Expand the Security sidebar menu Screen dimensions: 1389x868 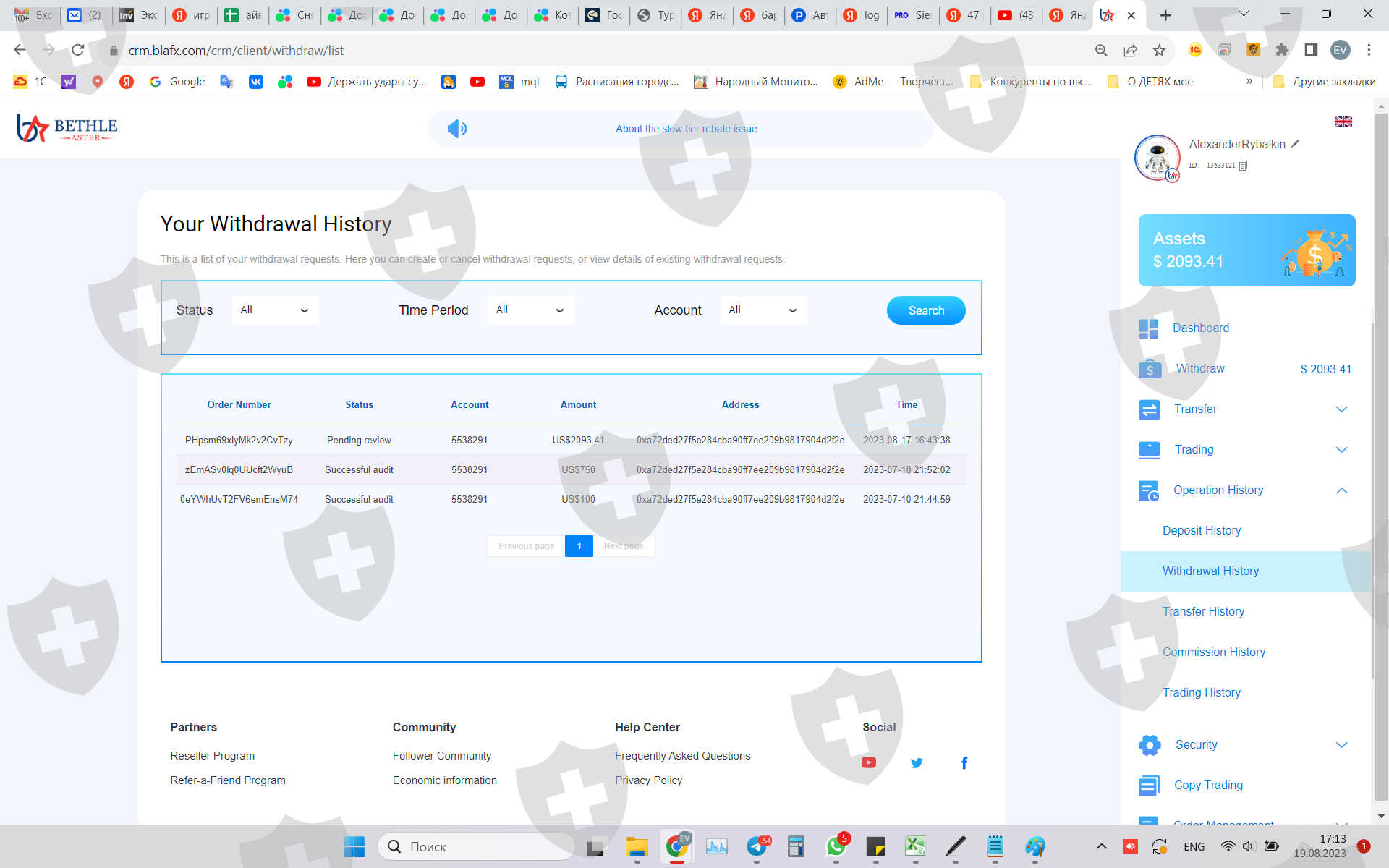tap(1341, 745)
